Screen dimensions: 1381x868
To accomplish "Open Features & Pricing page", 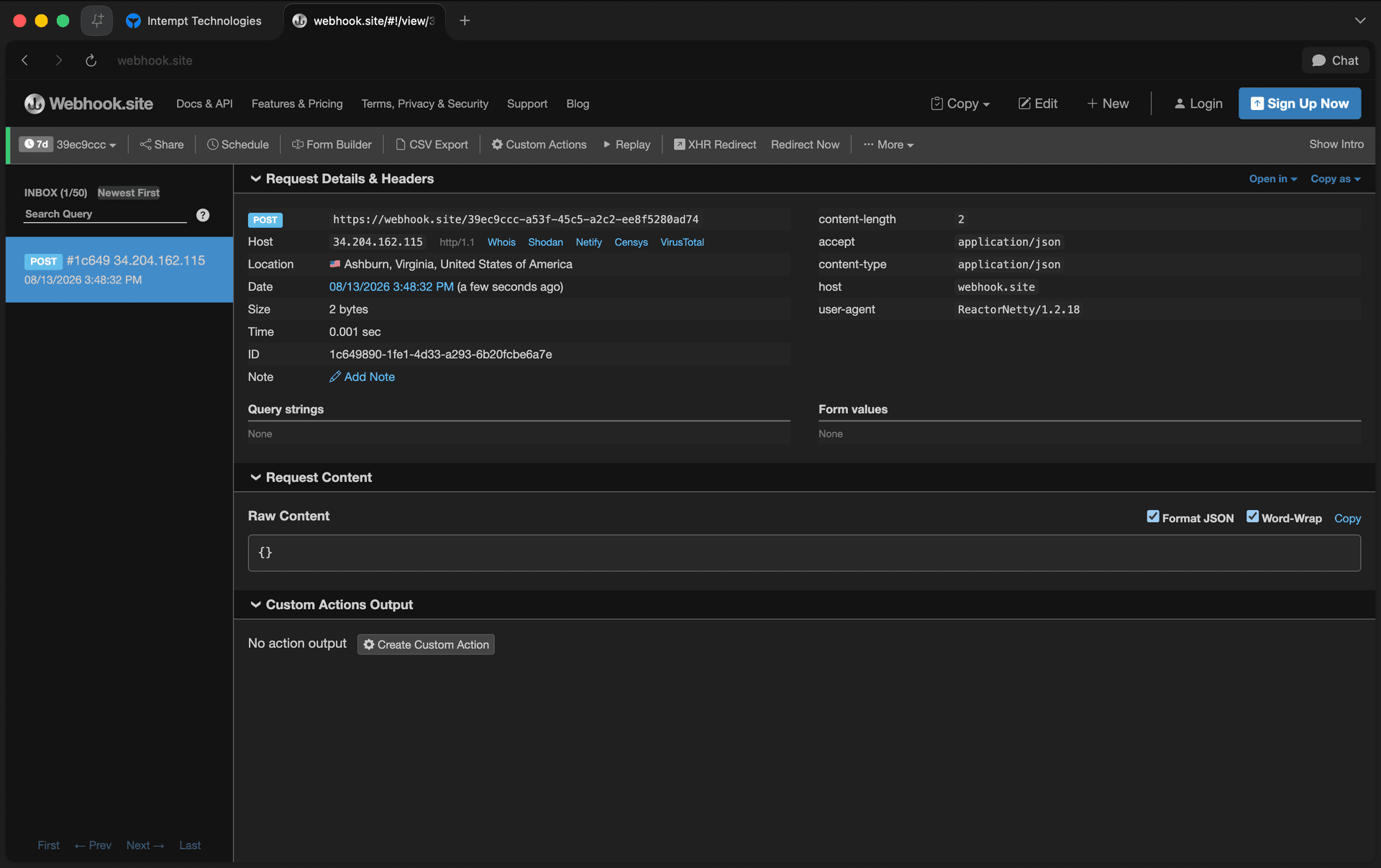I will coord(297,104).
